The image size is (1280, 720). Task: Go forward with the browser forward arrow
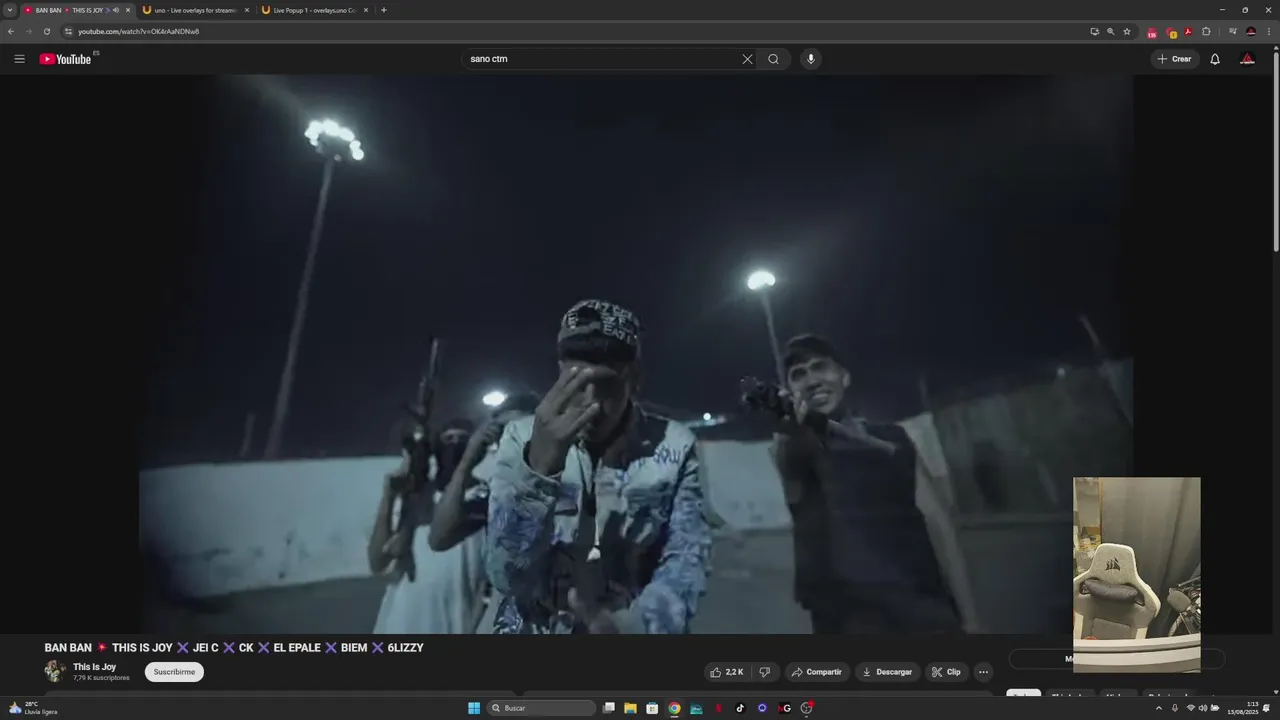(x=28, y=31)
